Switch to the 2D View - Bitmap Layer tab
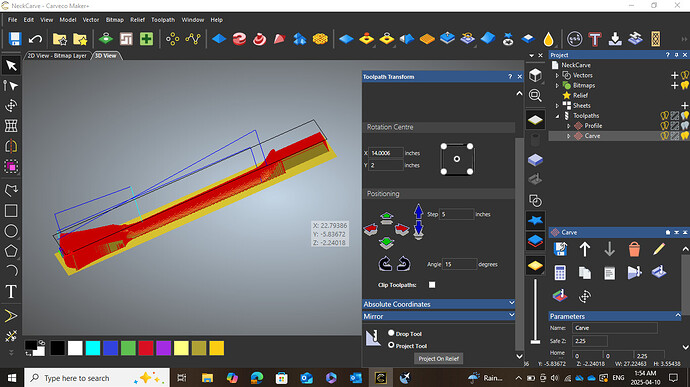 click(x=57, y=55)
